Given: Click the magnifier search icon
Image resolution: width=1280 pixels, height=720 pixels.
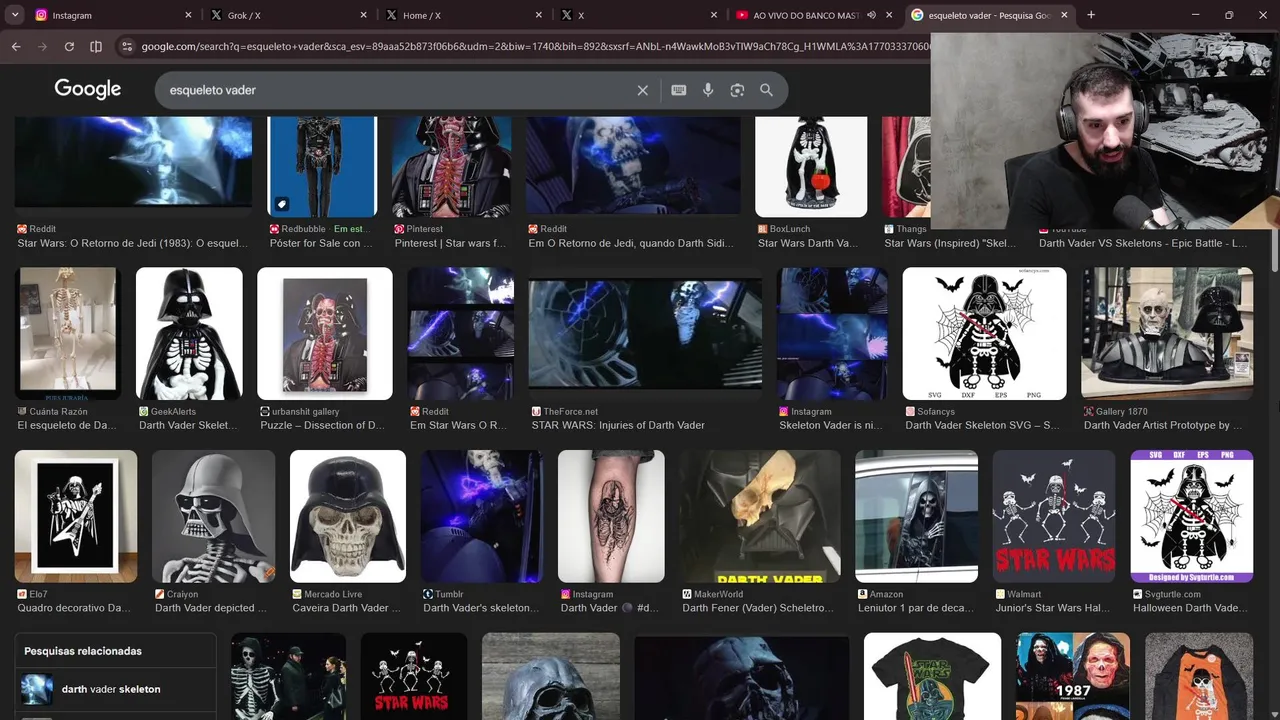Looking at the screenshot, I should point(766,90).
